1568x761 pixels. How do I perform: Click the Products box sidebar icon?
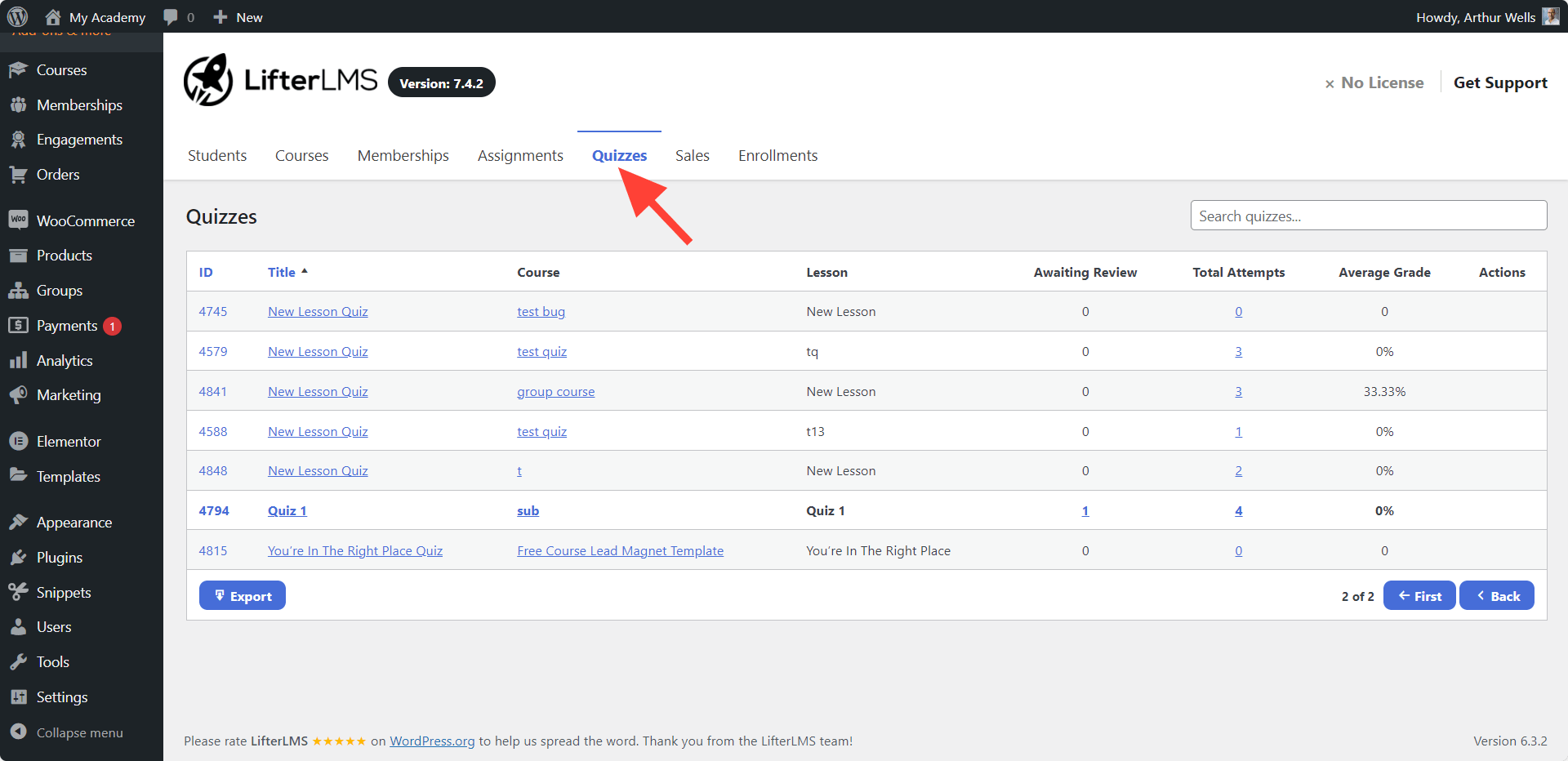18,256
